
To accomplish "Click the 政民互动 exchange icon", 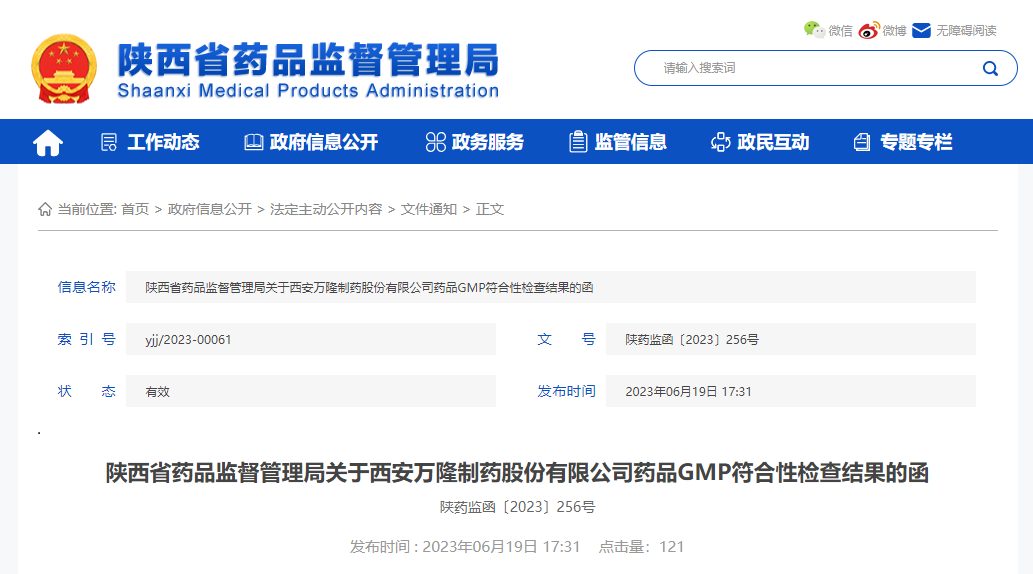I will pos(721,142).
